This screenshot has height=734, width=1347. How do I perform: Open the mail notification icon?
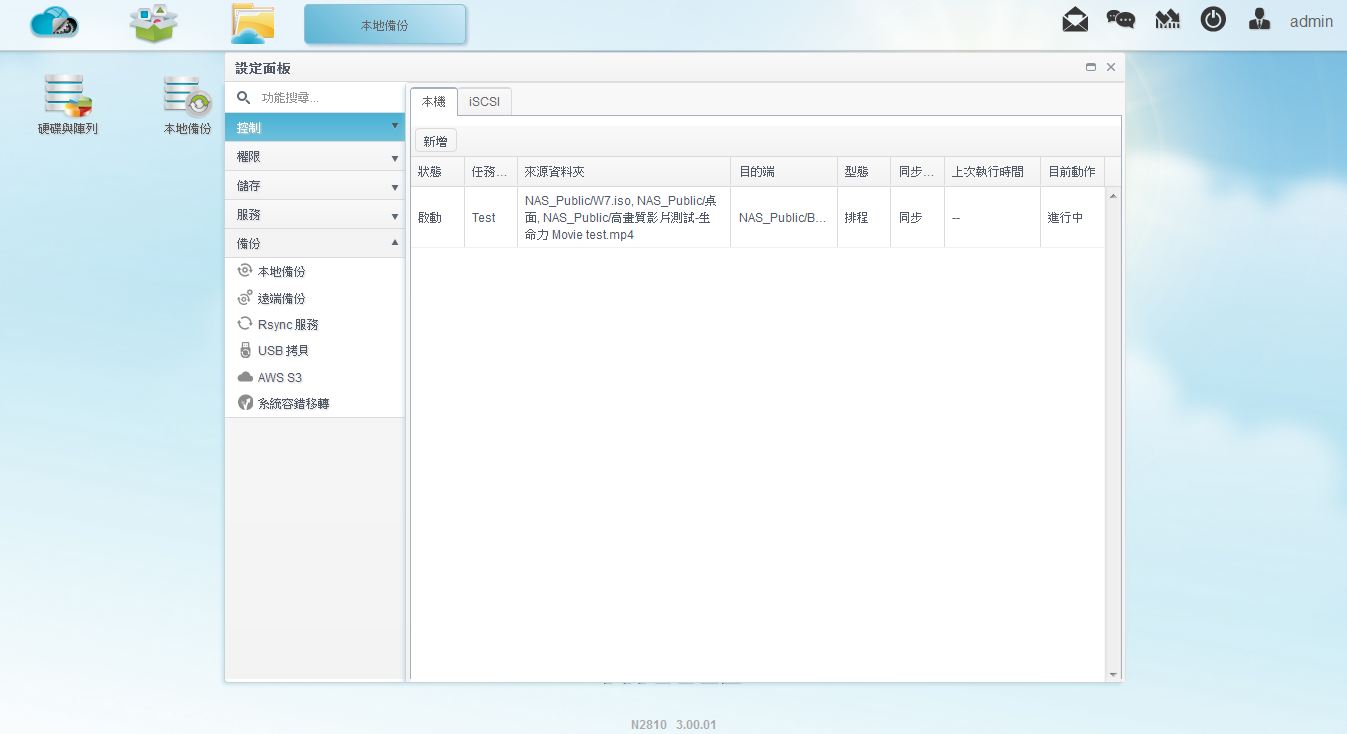click(1075, 19)
